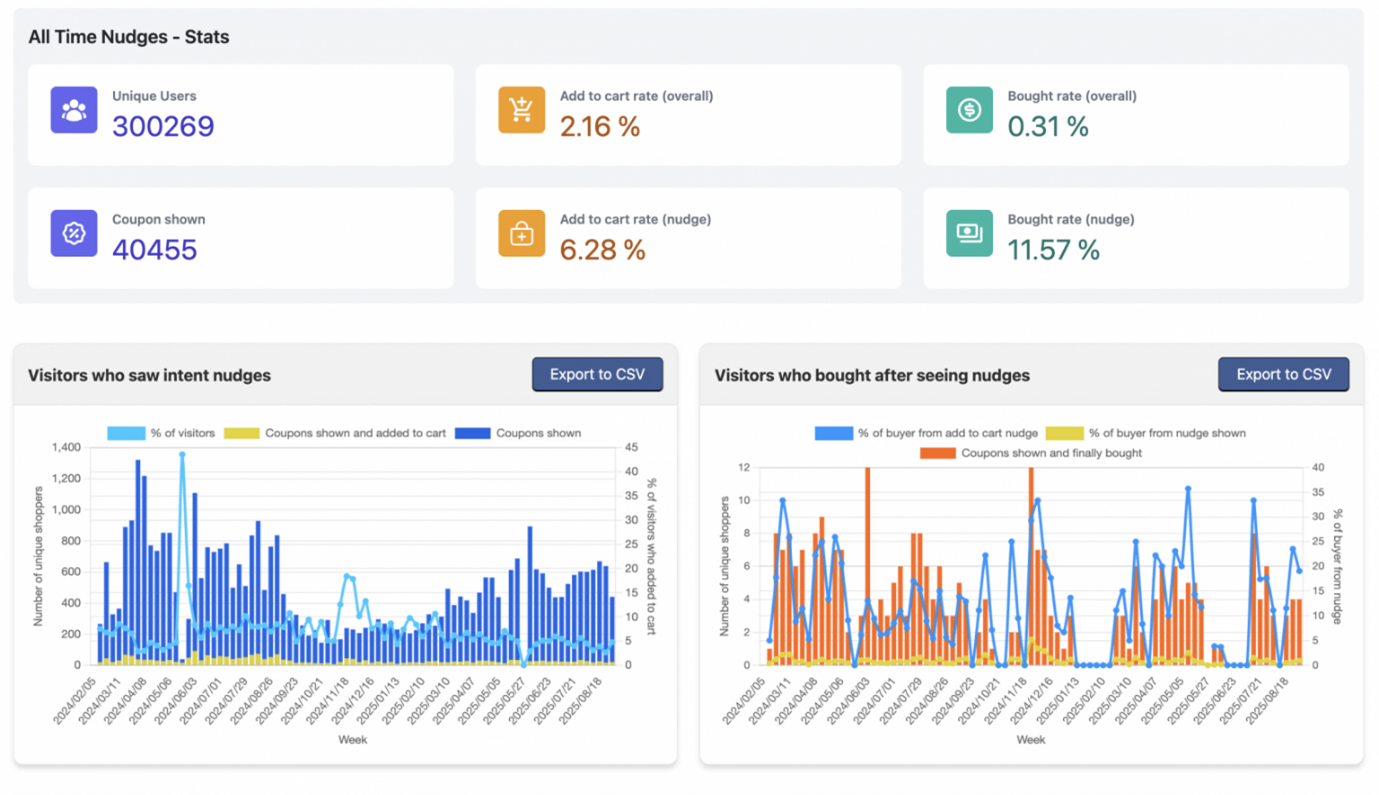Click the Unique Users people icon
Viewport: 1379px width, 795px height.
tap(73, 110)
